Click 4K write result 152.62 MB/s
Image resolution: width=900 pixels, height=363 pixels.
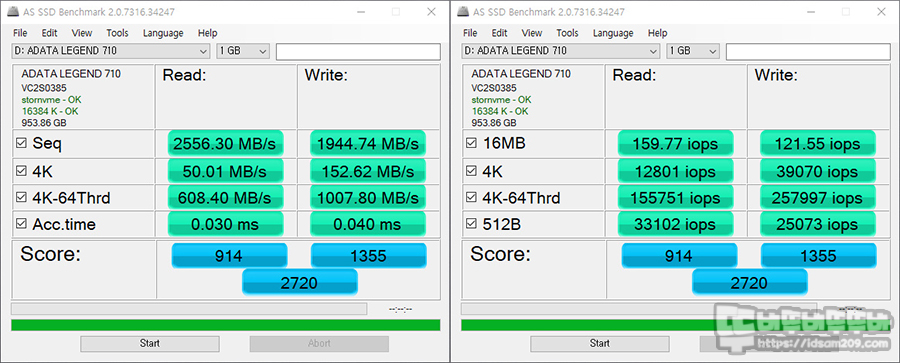pos(368,171)
